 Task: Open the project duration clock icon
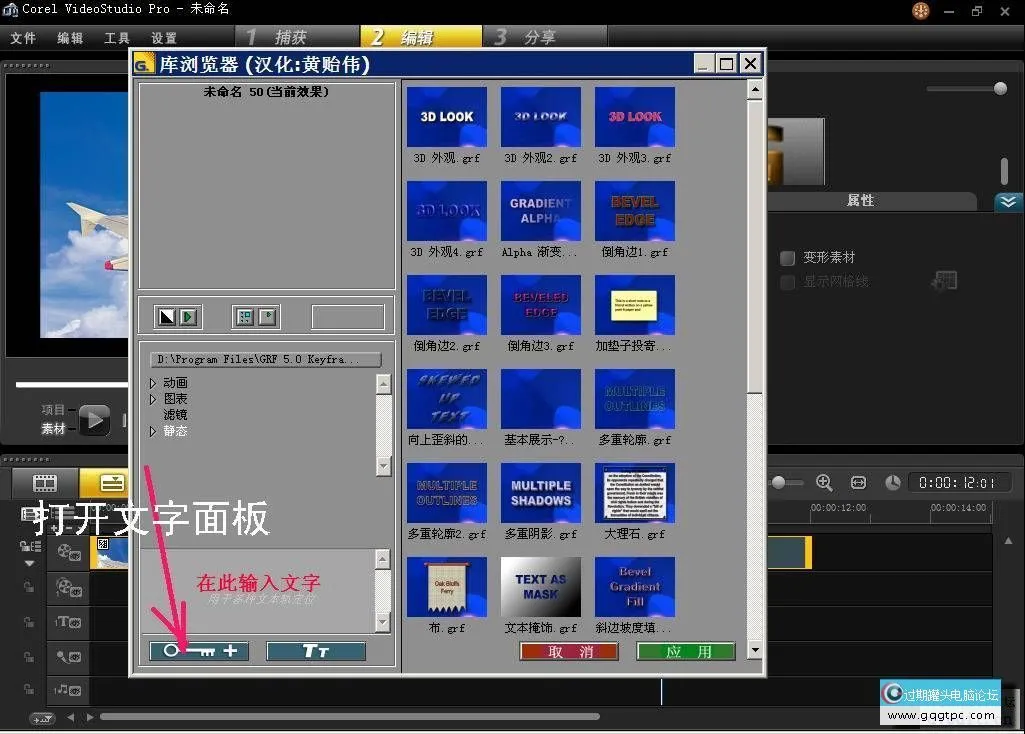pos(893,481)
